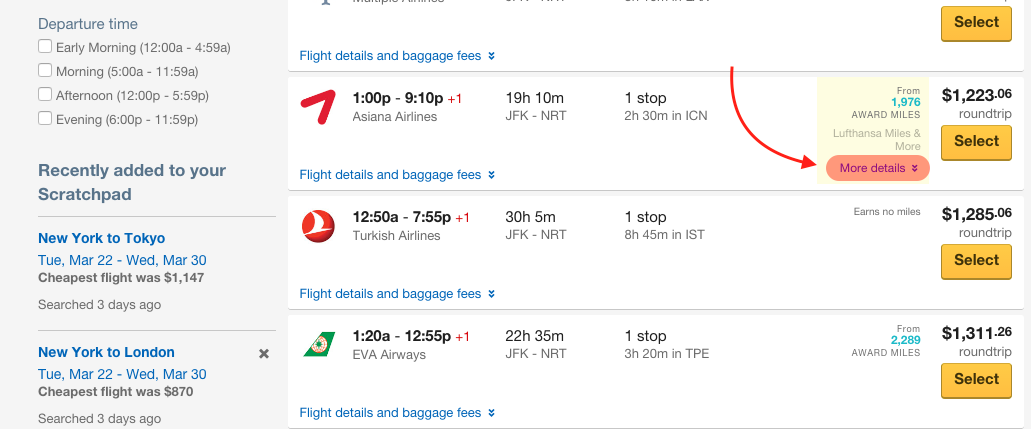Viewport: 1031px width, 429px height.
Task: Toggle the Evening departure time filter
Action: [x=45, y=118]
